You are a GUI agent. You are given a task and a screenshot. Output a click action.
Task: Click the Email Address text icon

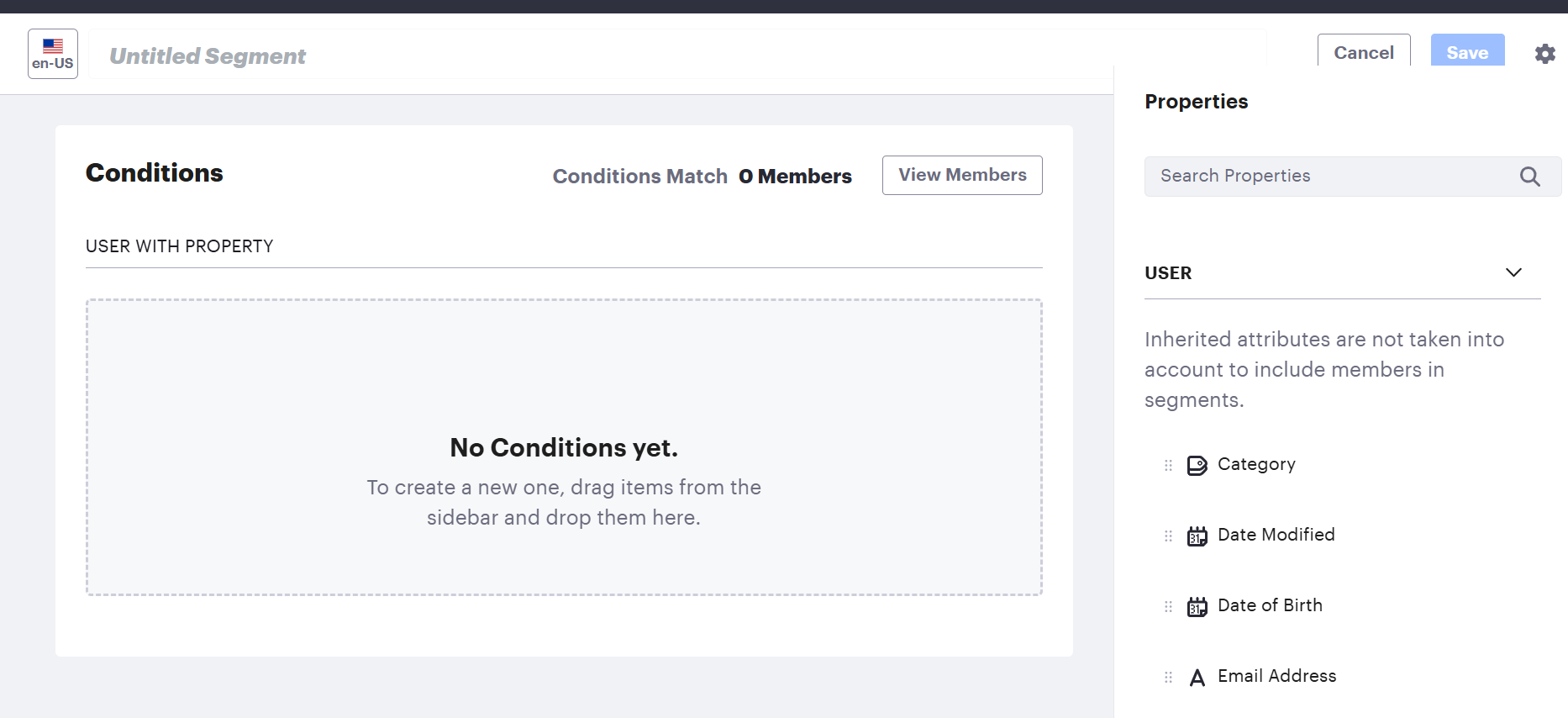[x=1197, y=677]
